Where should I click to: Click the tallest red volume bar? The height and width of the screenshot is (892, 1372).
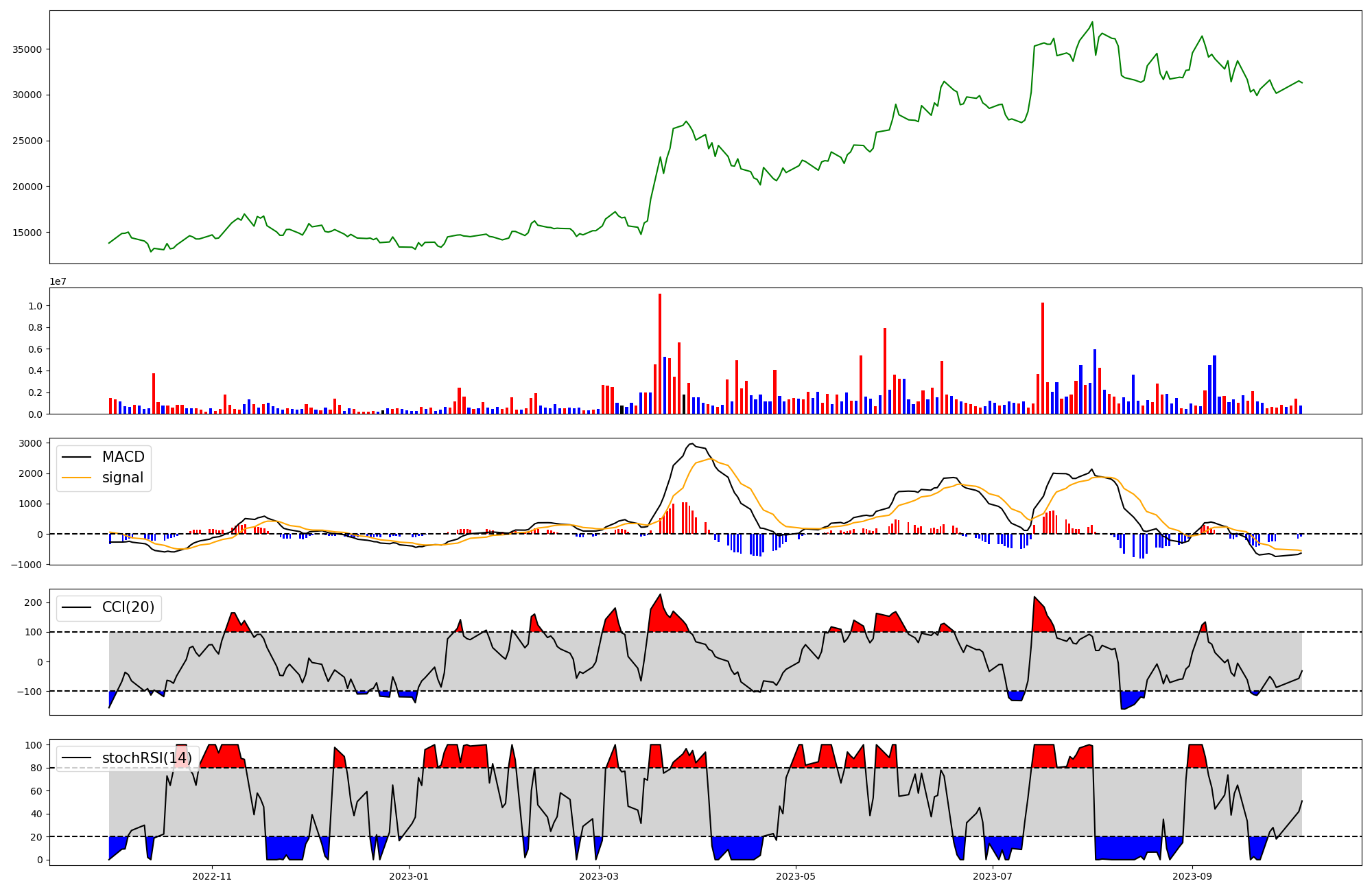(x=660, y=353)
